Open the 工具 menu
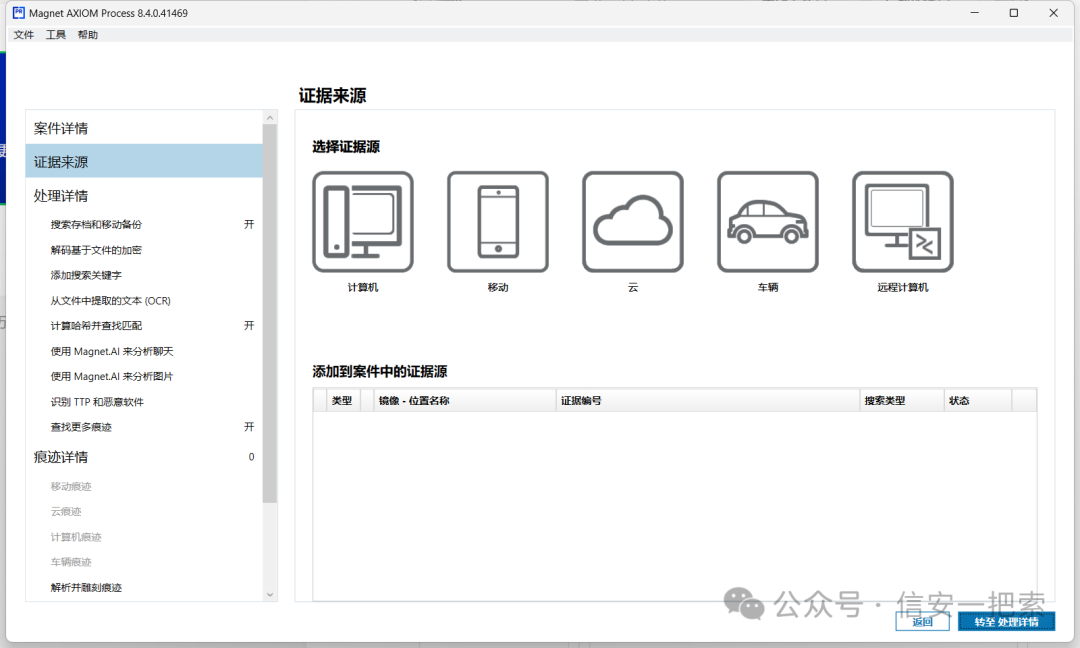 point(56,34)
